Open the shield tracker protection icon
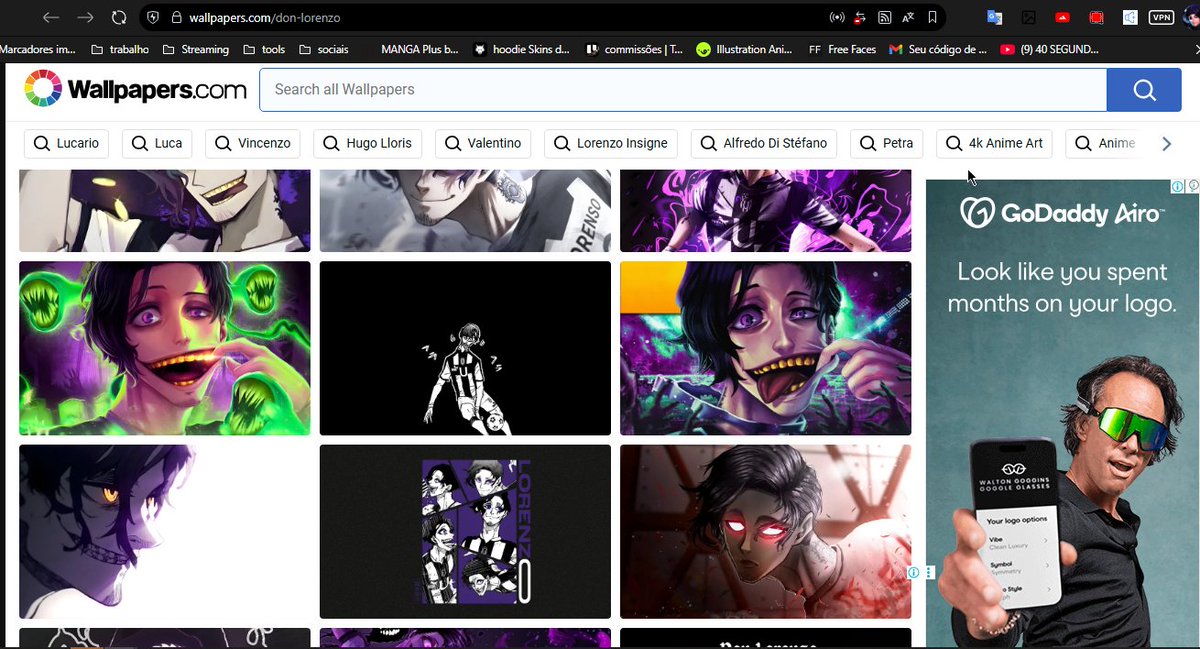This screenshot has width=1200, height=649. 153,17
